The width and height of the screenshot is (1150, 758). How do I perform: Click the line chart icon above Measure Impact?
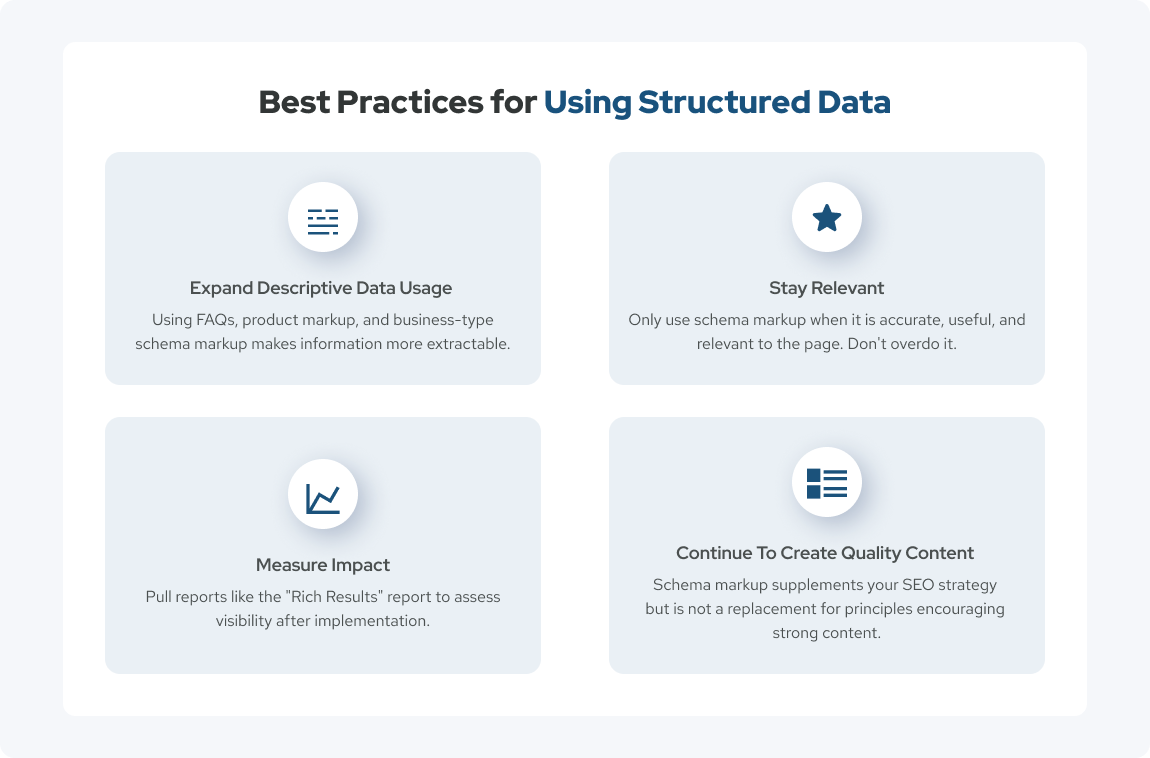click(x=323, y=498)
